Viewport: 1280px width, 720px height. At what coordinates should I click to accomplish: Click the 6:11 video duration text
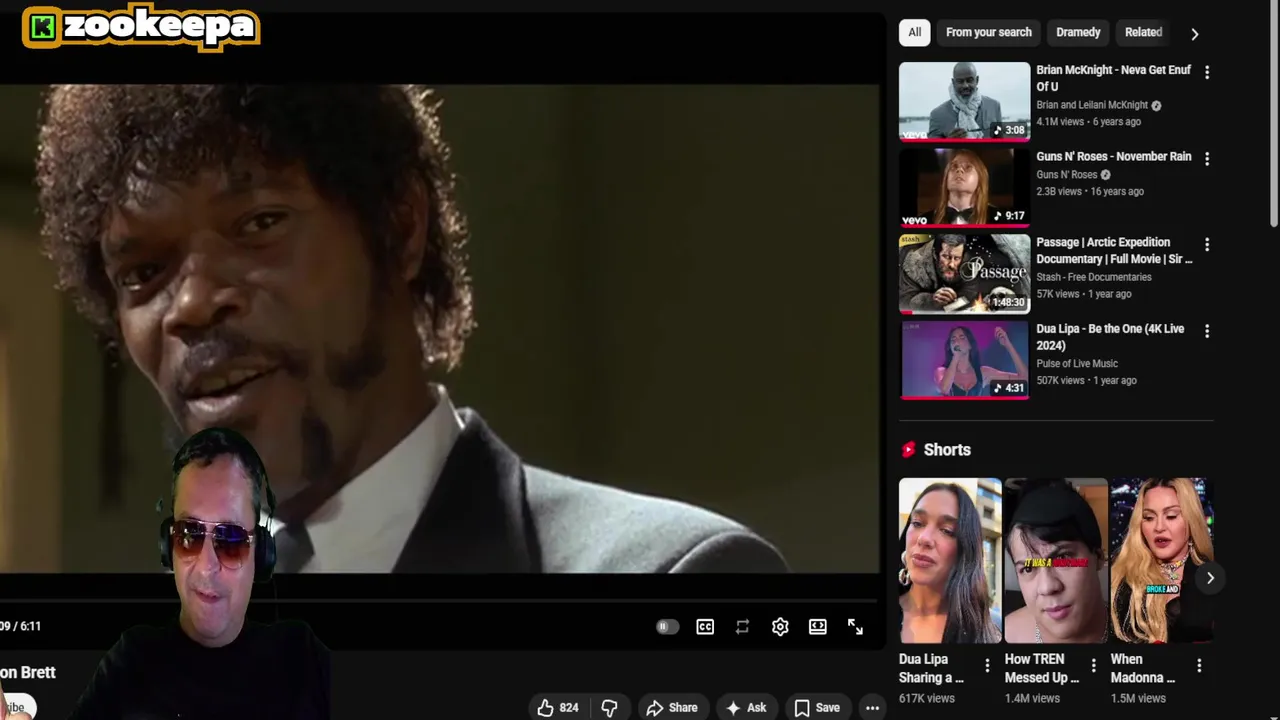pos(31,626)
